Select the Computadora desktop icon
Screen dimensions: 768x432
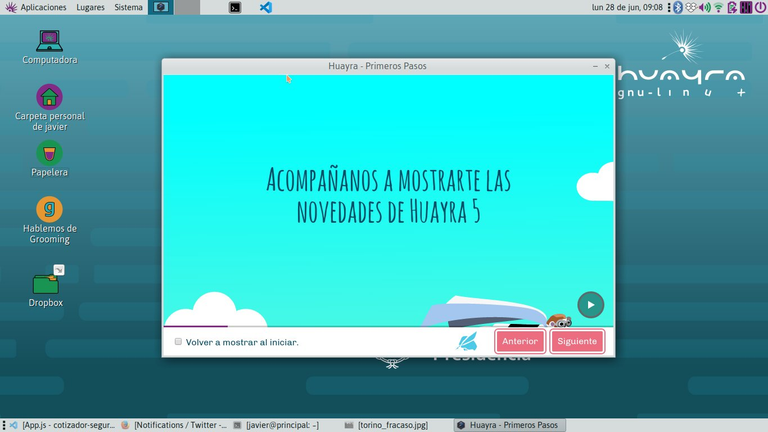49,47
